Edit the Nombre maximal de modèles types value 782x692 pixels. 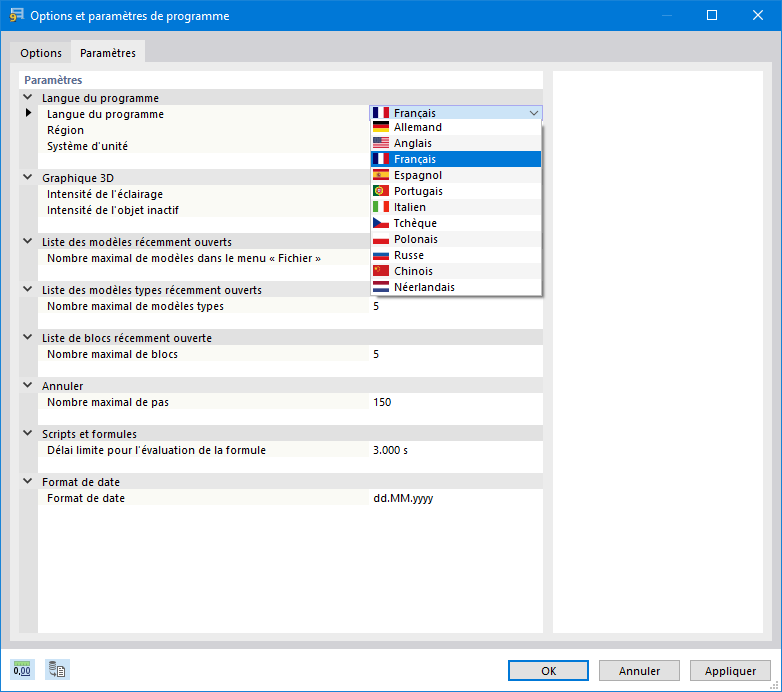pos(456,306)
